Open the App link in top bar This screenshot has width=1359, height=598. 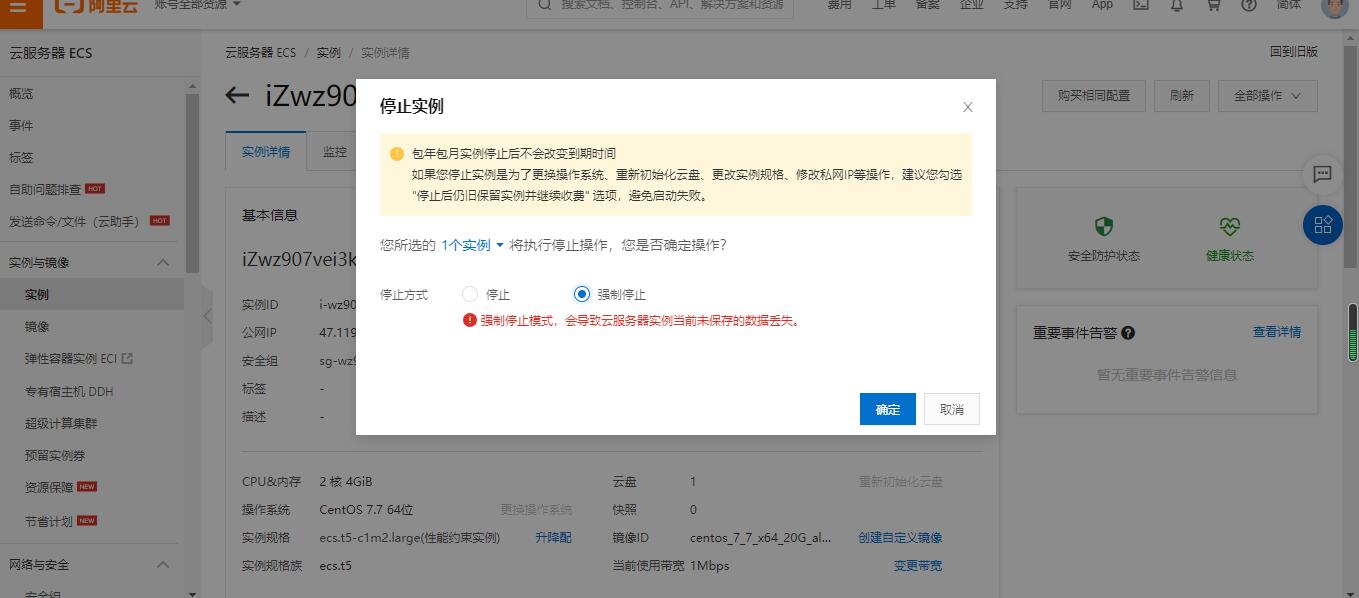1102,5
